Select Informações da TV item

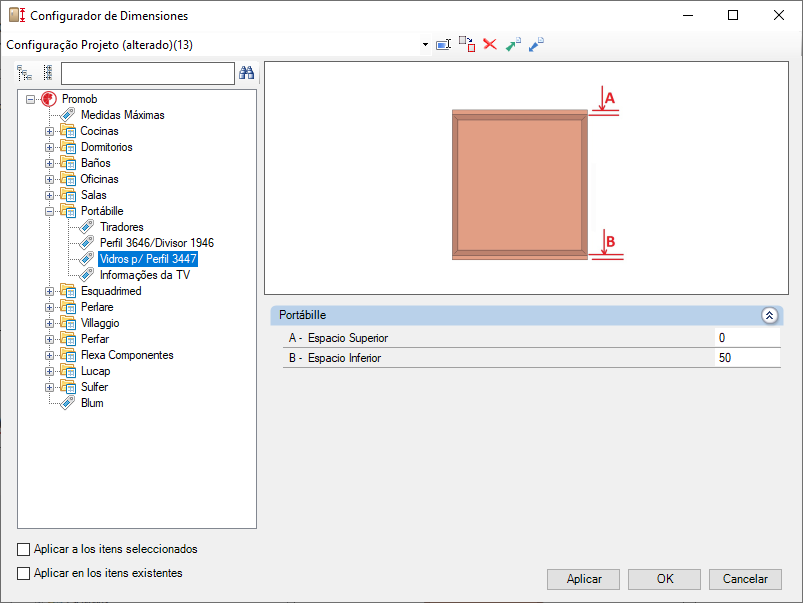145,275
